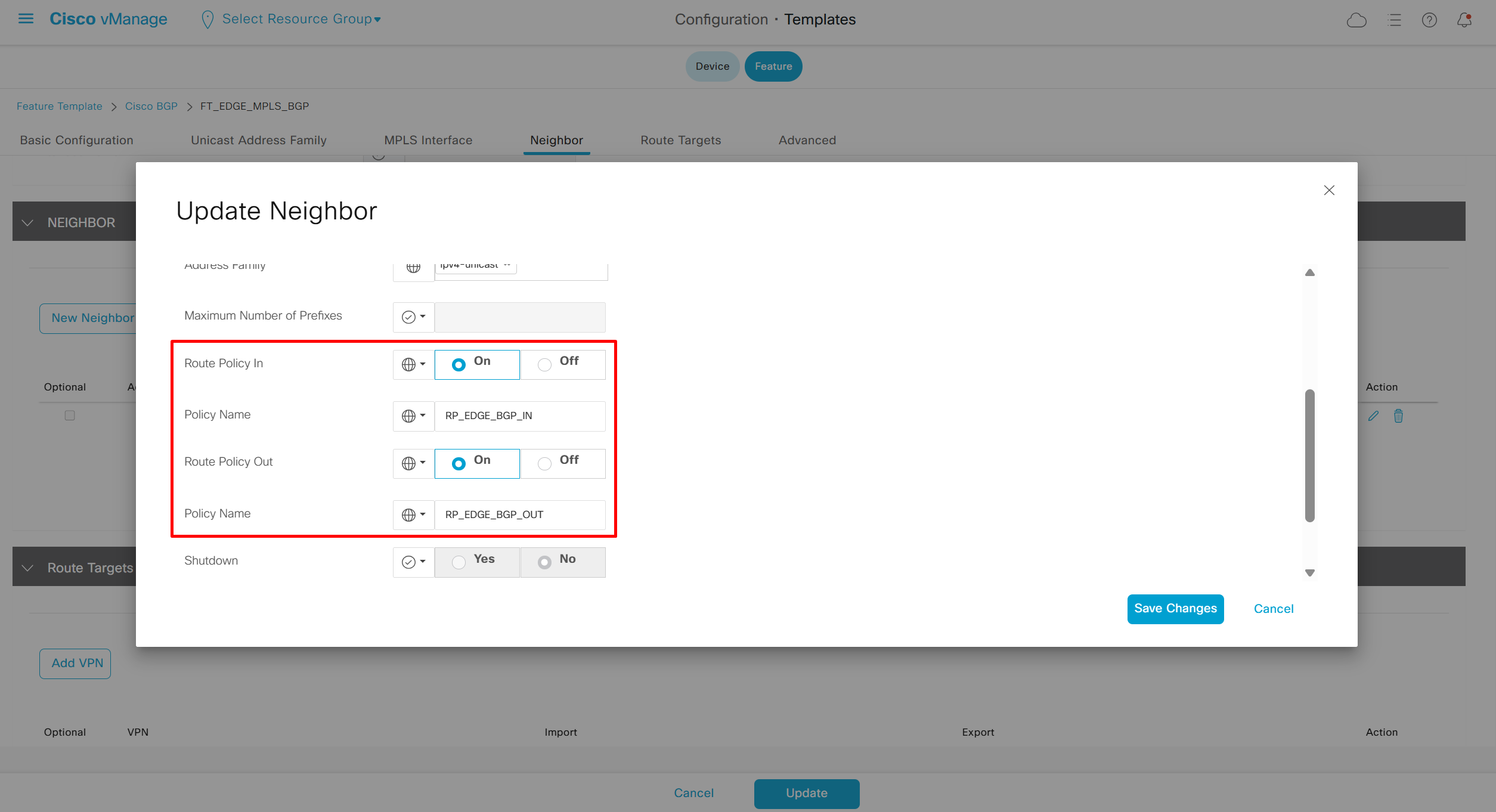Switch to Unicast Address Family tab
This screenshot has height=812, width=1496.
tap(258, 140)
